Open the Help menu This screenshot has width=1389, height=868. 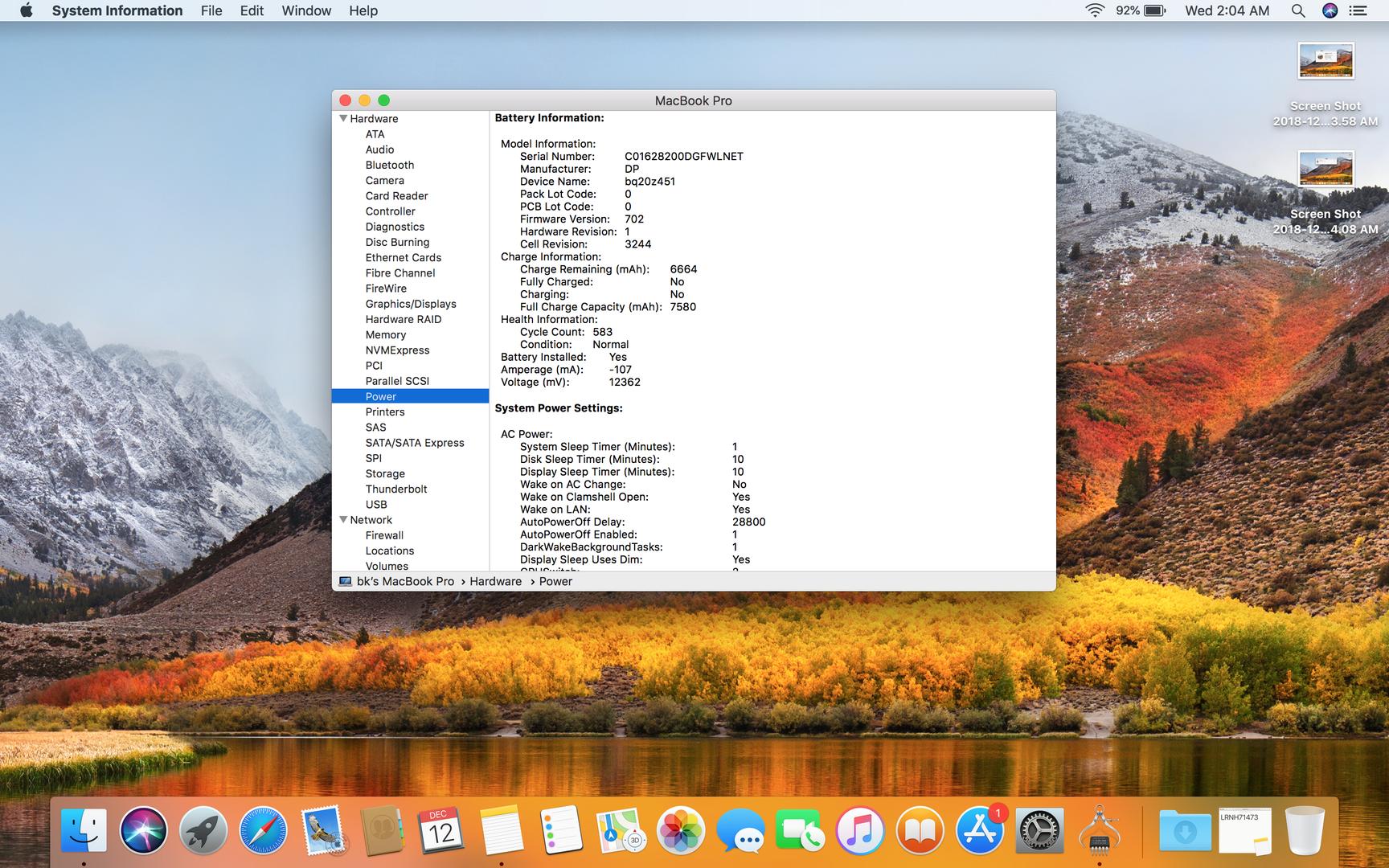coord(363,10)
